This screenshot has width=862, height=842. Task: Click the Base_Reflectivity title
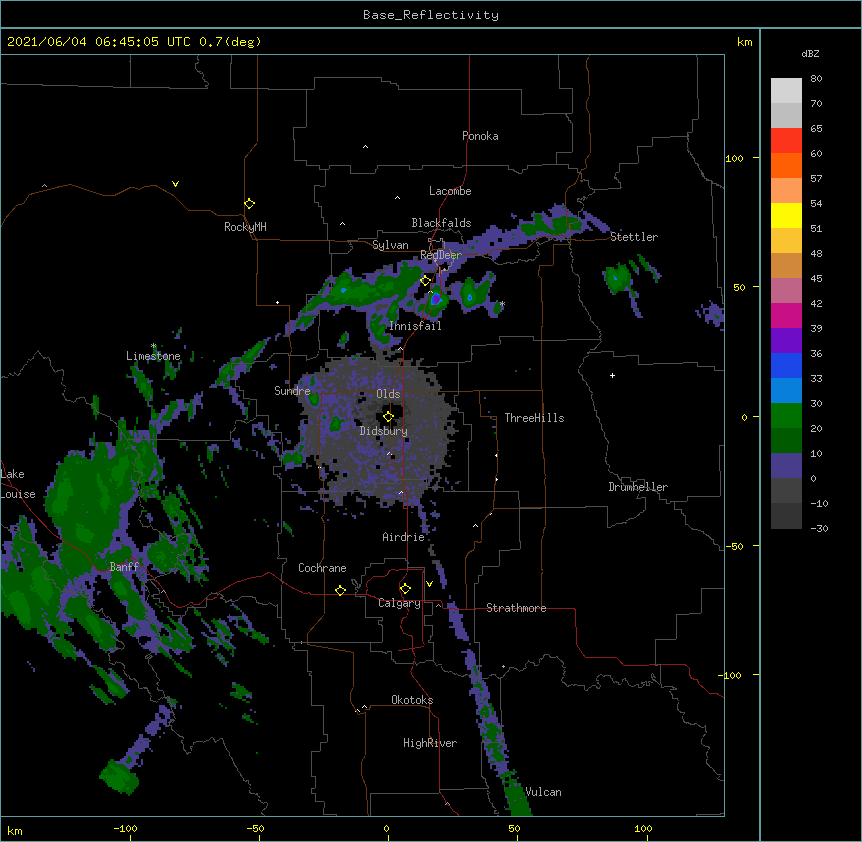(431, 15)
